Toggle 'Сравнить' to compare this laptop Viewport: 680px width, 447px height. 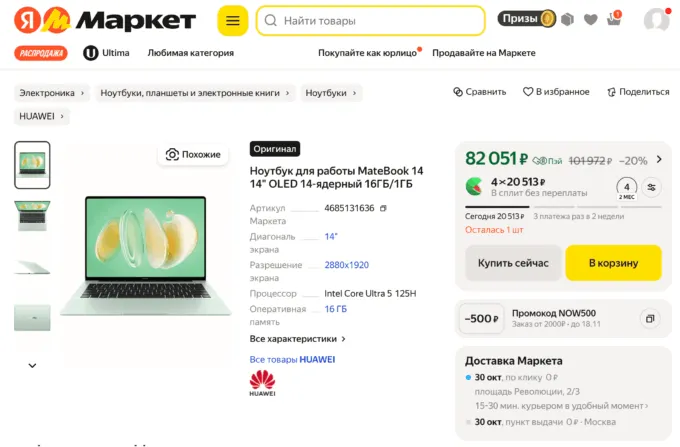tap(480, 92)
